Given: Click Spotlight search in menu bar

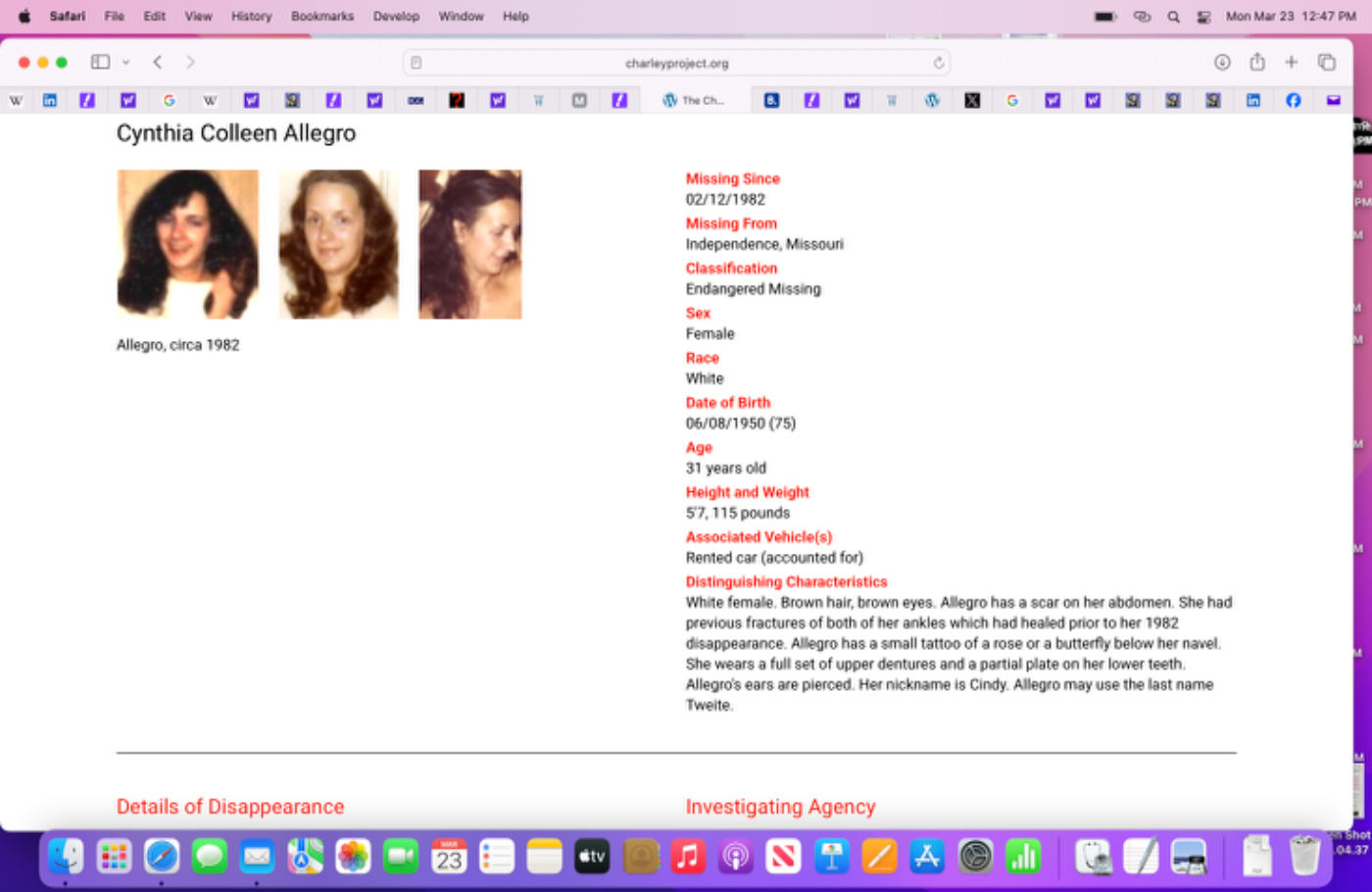Looking at the screenshot, I should point(1173,17).
